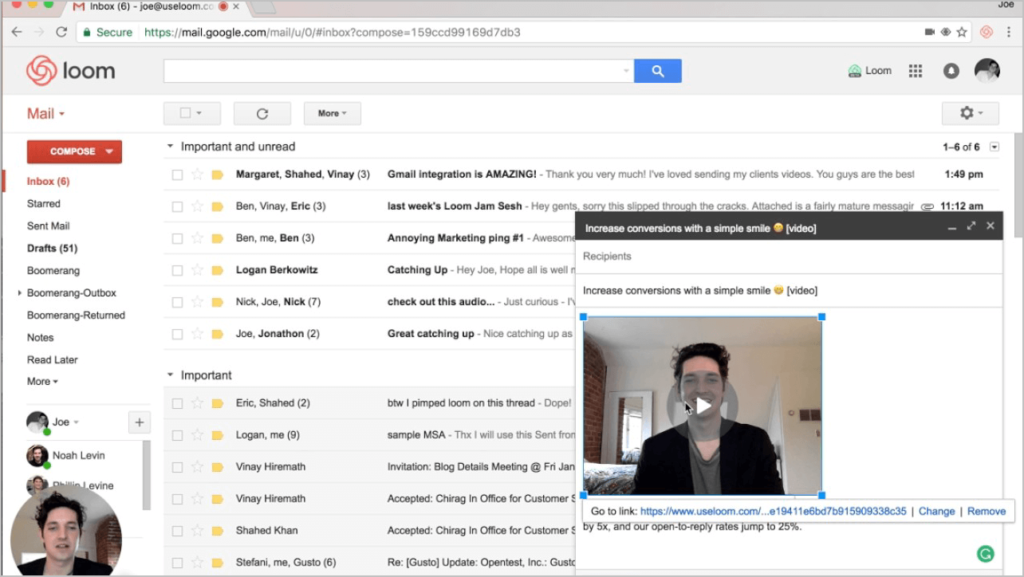Open the Google apps grid
This screenshot has height=577, width=1024.
click(914, 71)
